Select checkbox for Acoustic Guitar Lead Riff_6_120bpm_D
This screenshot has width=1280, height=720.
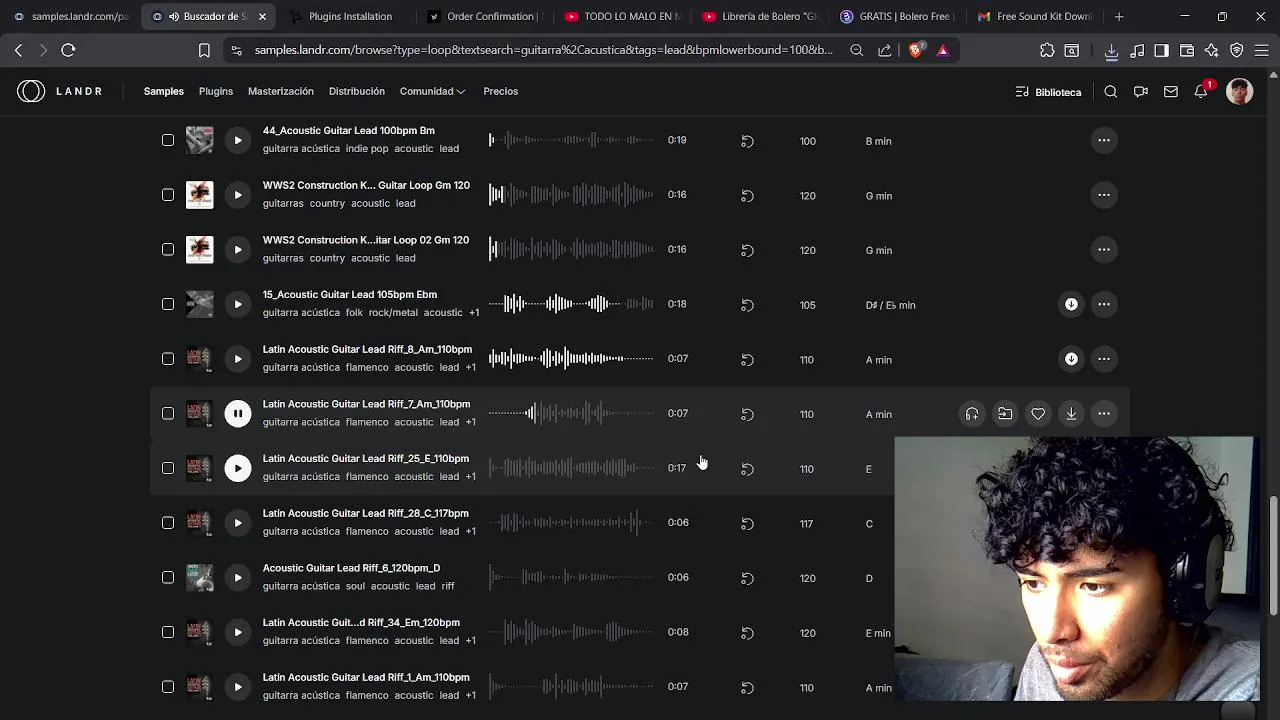point(168,577)
